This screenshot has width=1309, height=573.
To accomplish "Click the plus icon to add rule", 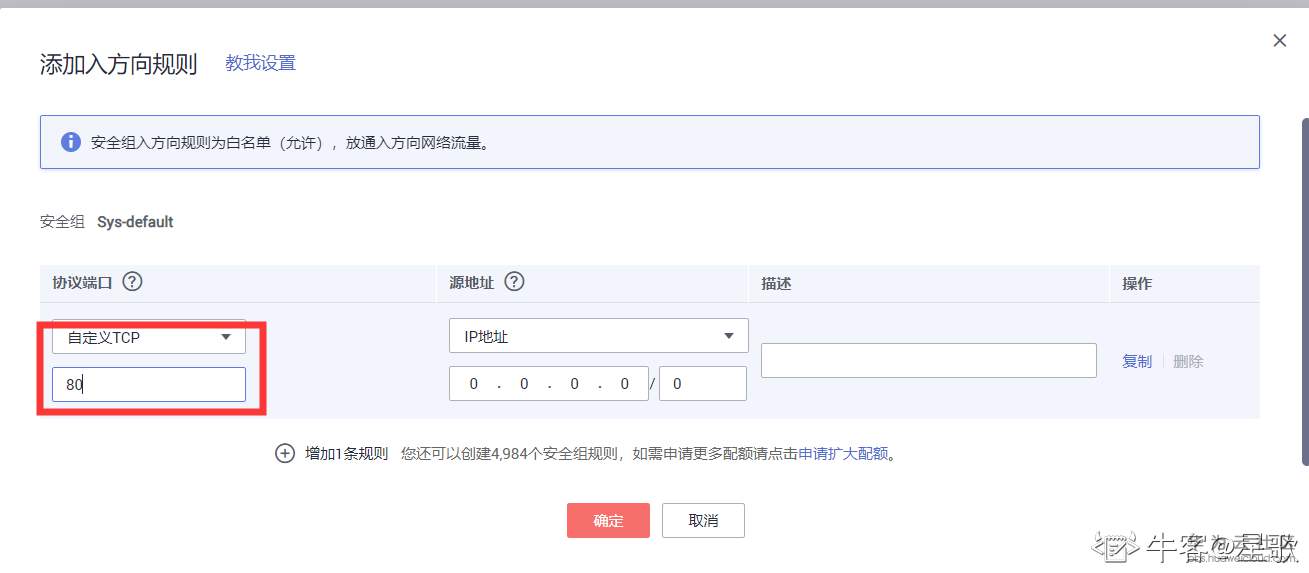I will 285,453.
